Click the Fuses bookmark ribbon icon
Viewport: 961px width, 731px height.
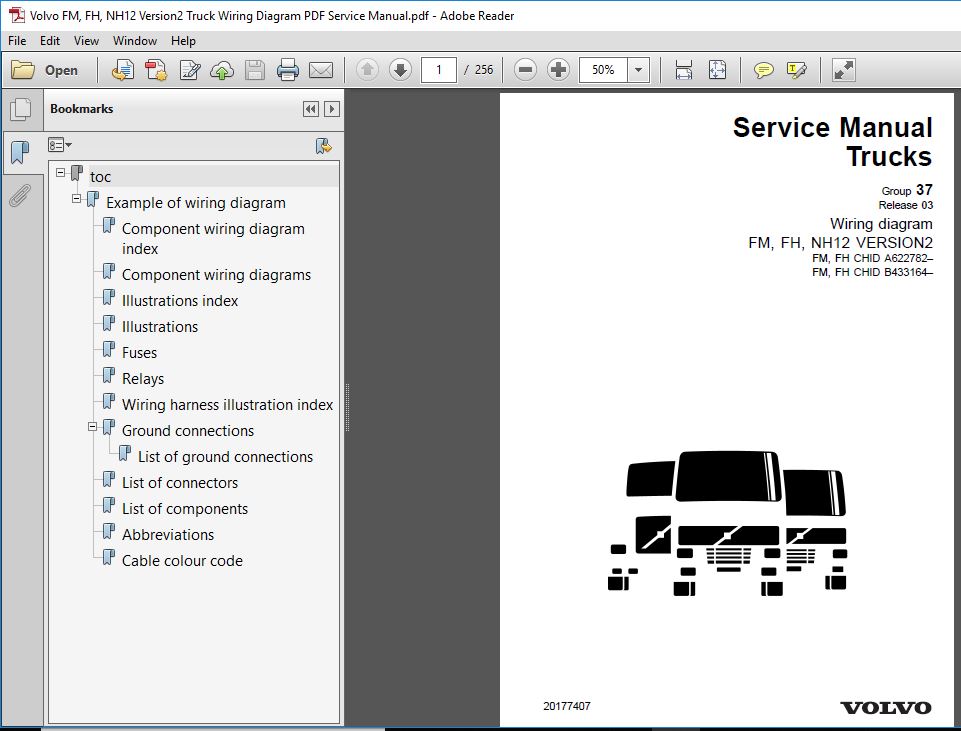tap(108, 350)
